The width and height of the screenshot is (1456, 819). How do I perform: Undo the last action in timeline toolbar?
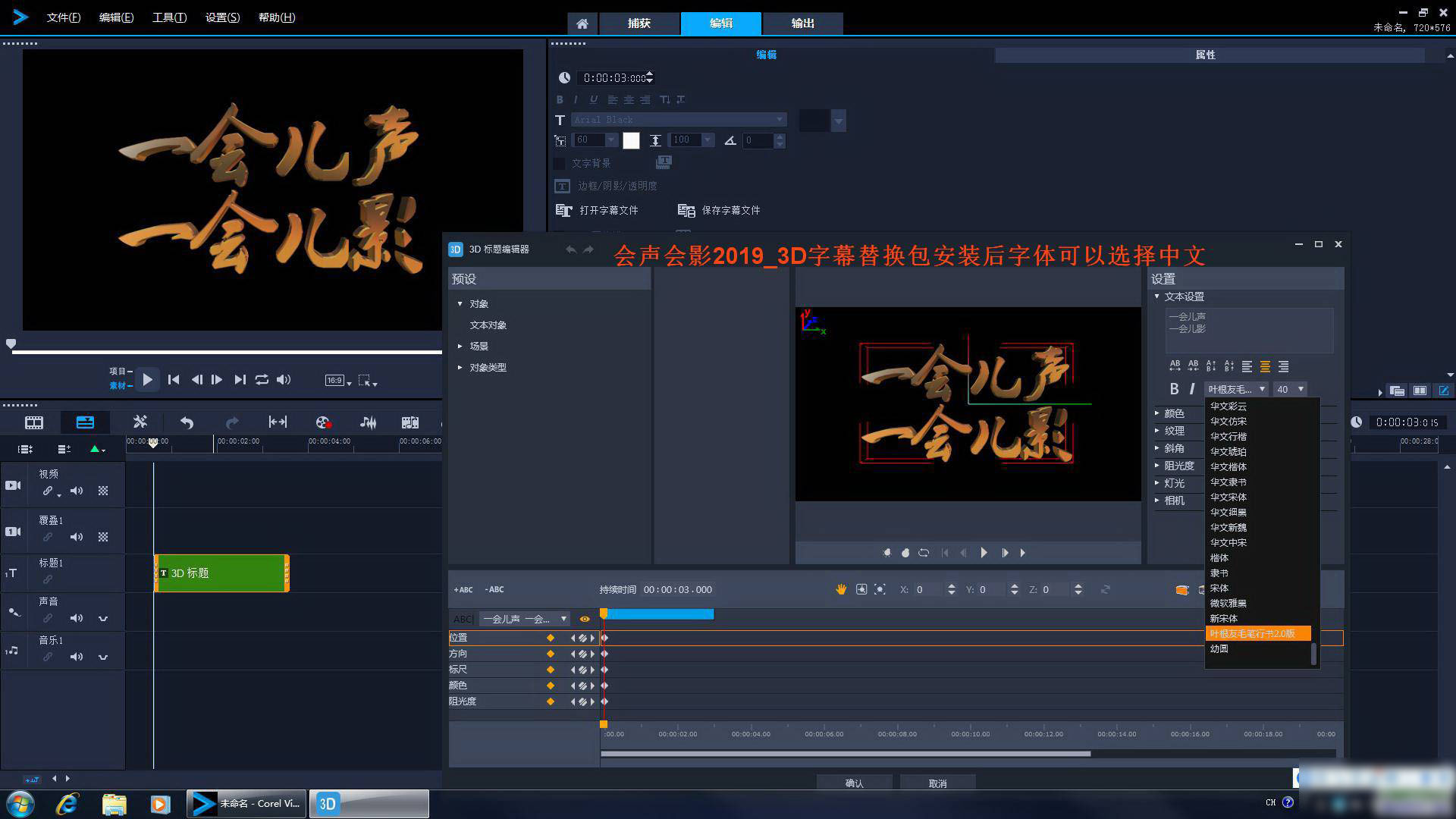pyautogui.click(x=187, y=422)
